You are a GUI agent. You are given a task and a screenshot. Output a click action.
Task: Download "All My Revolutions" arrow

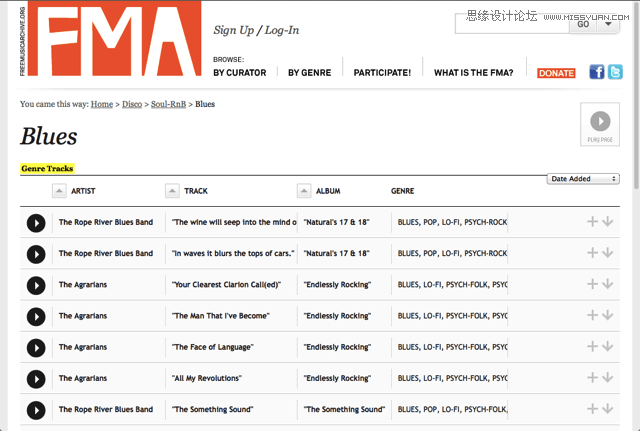point(608,377)
